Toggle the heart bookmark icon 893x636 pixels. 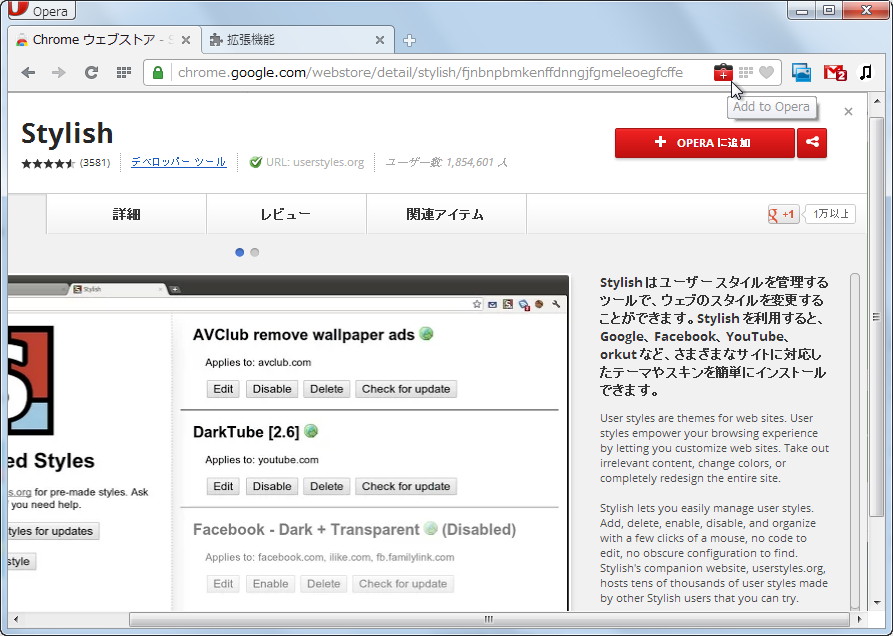[x=767, y=72]
